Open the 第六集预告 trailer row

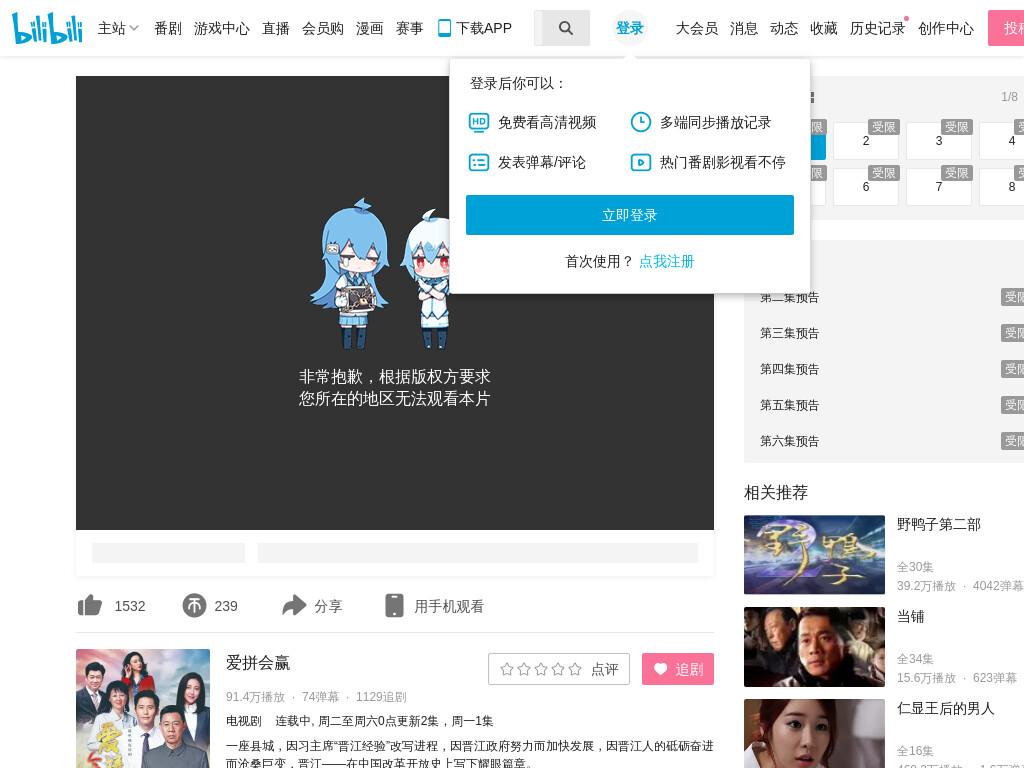(884, 441)
